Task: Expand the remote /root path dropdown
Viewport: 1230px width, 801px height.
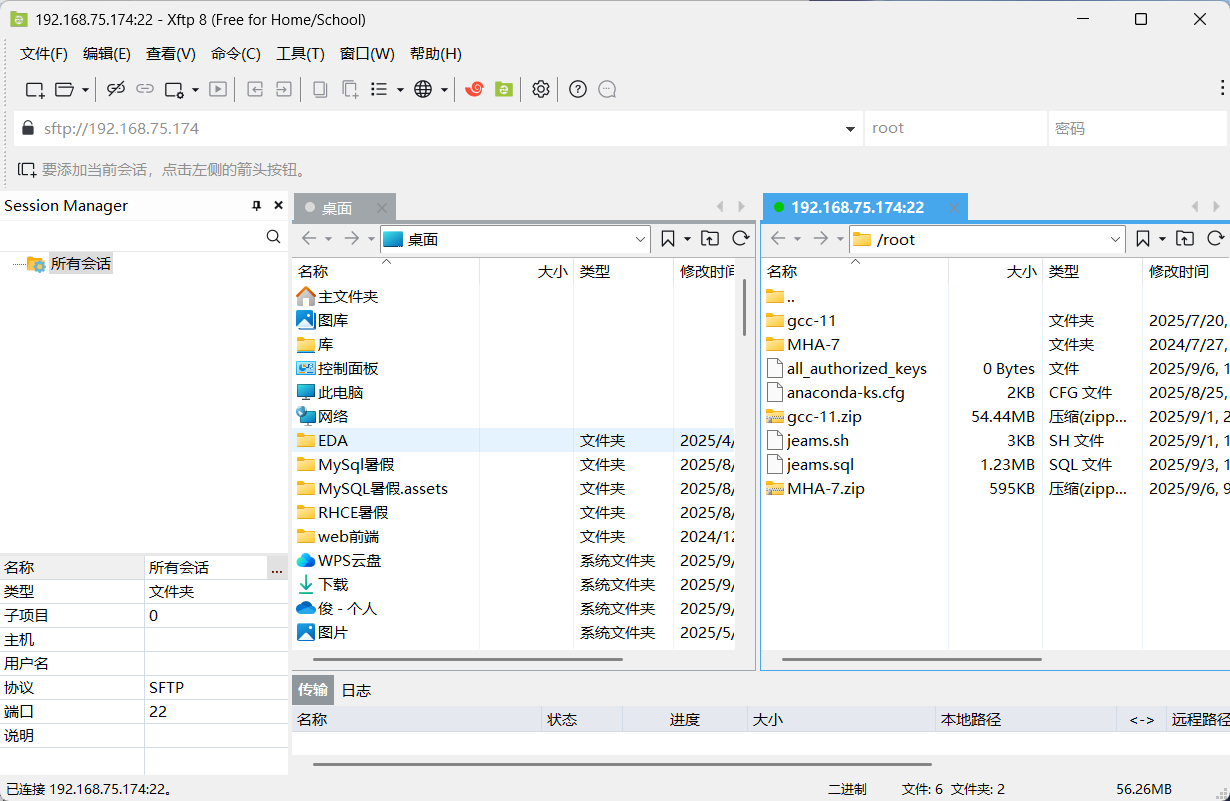Action: pyautogui.click(x=1116, y=239)
